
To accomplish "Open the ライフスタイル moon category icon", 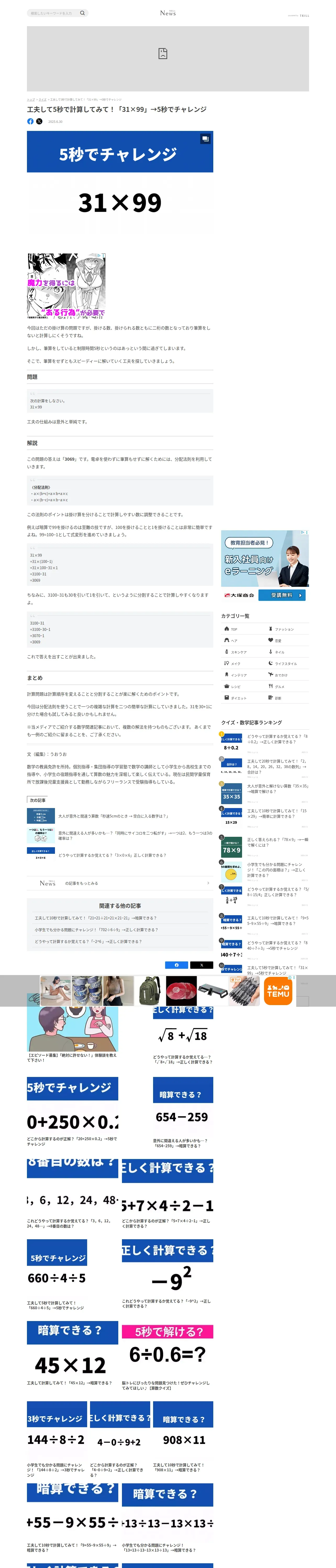I will (x=271, y=663).
